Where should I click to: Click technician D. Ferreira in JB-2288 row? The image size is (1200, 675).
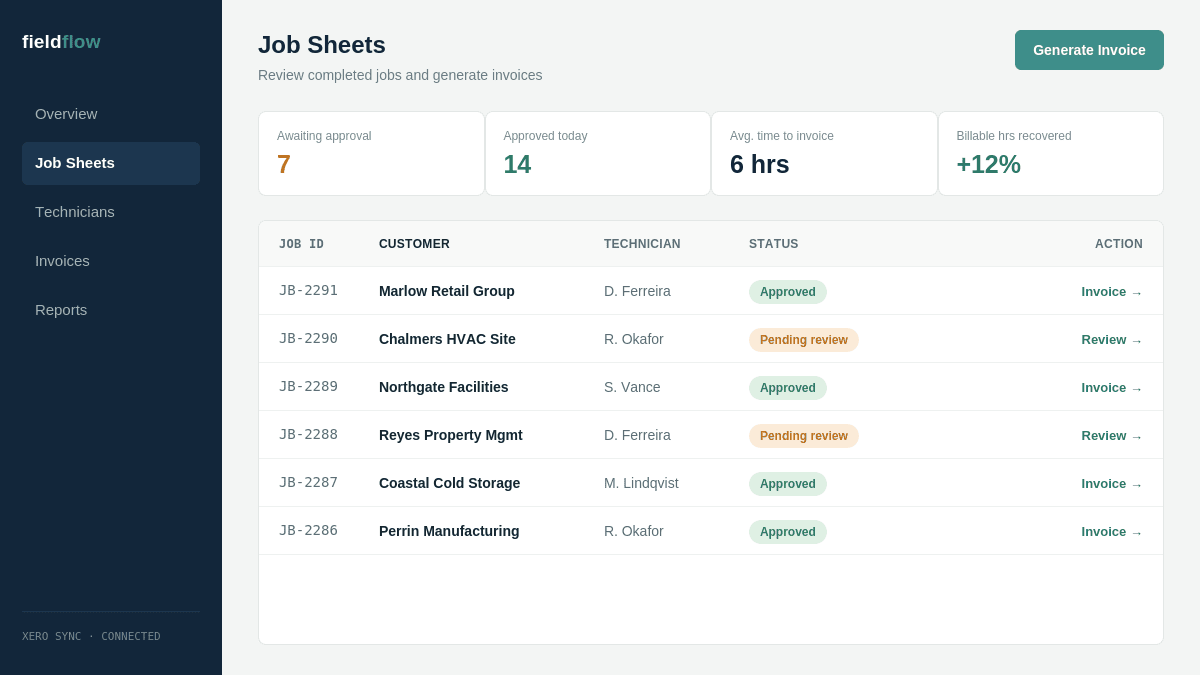637,435
